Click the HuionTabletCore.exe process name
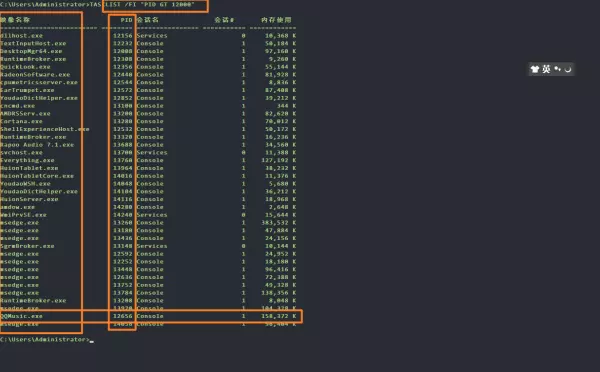The image size is (600, 372). point(37,176)
